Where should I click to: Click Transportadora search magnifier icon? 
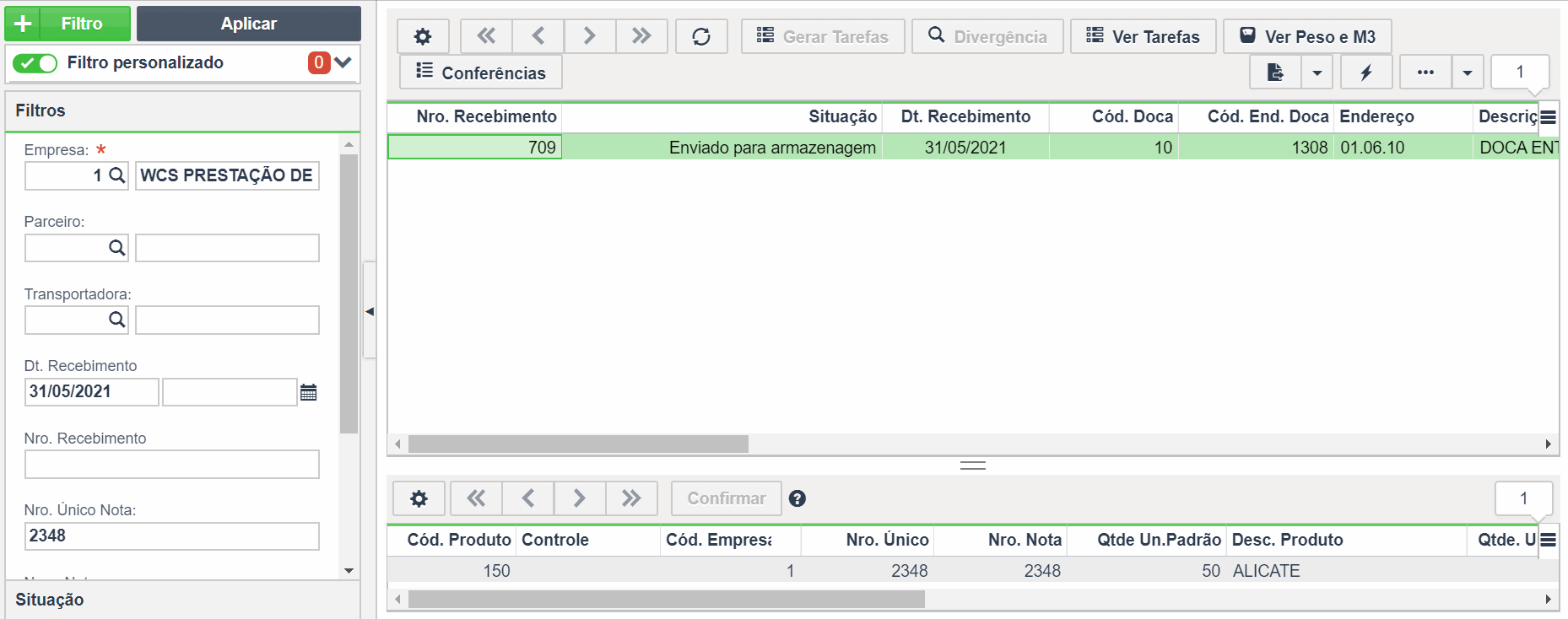(x=117, y=320)
